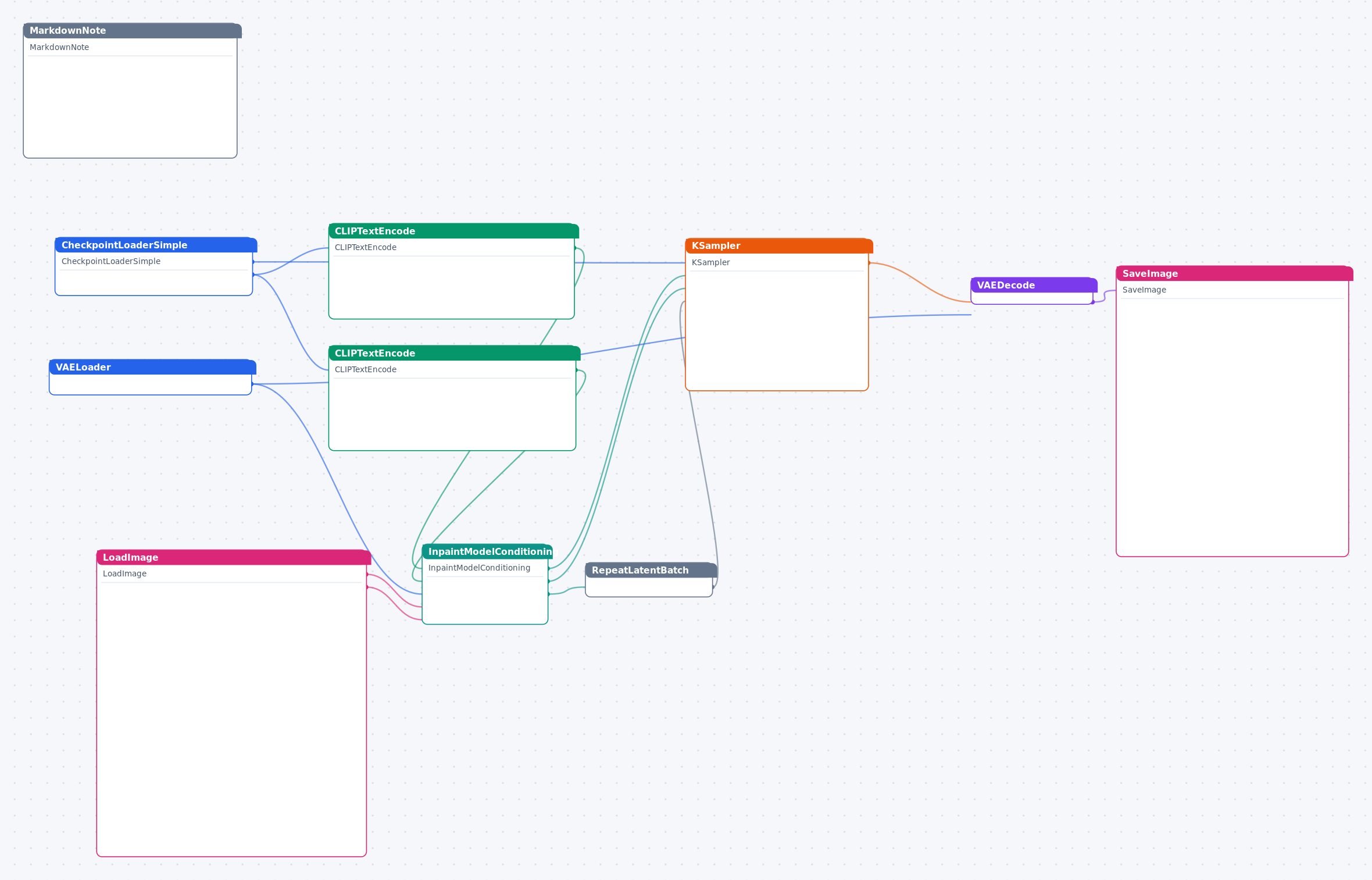Click the 'LoadImage' label inside the node body

tap(124, 573)
